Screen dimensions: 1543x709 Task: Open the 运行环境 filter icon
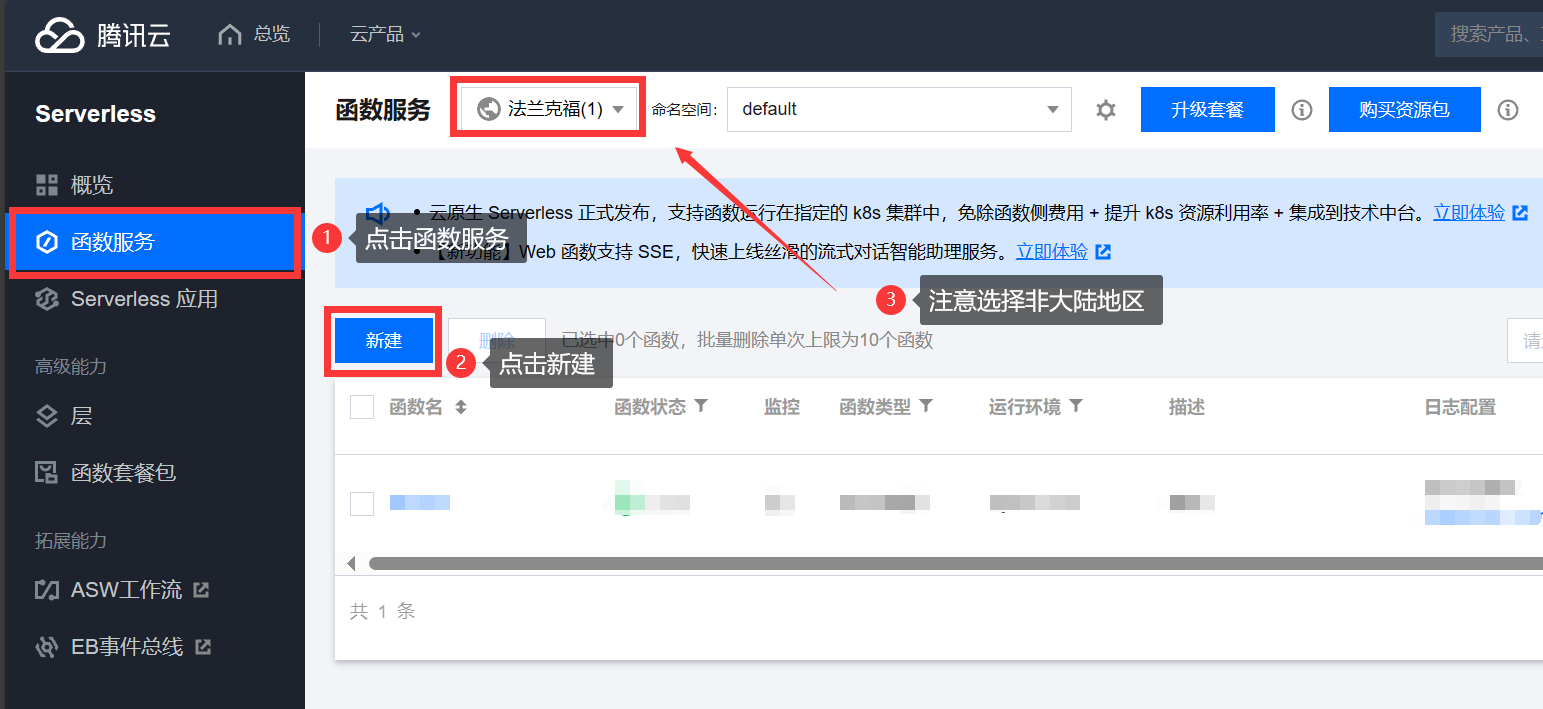[x=1076, y=406]
